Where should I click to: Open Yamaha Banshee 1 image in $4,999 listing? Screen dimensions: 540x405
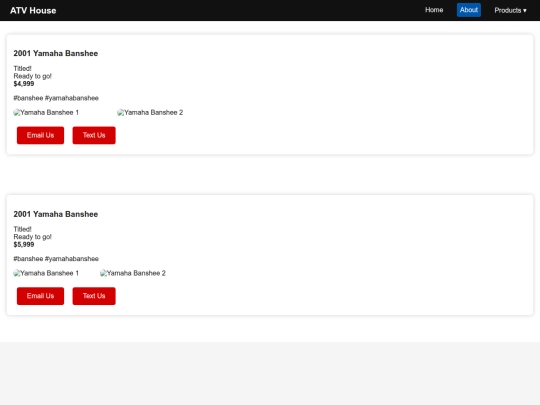coord(46,113)
